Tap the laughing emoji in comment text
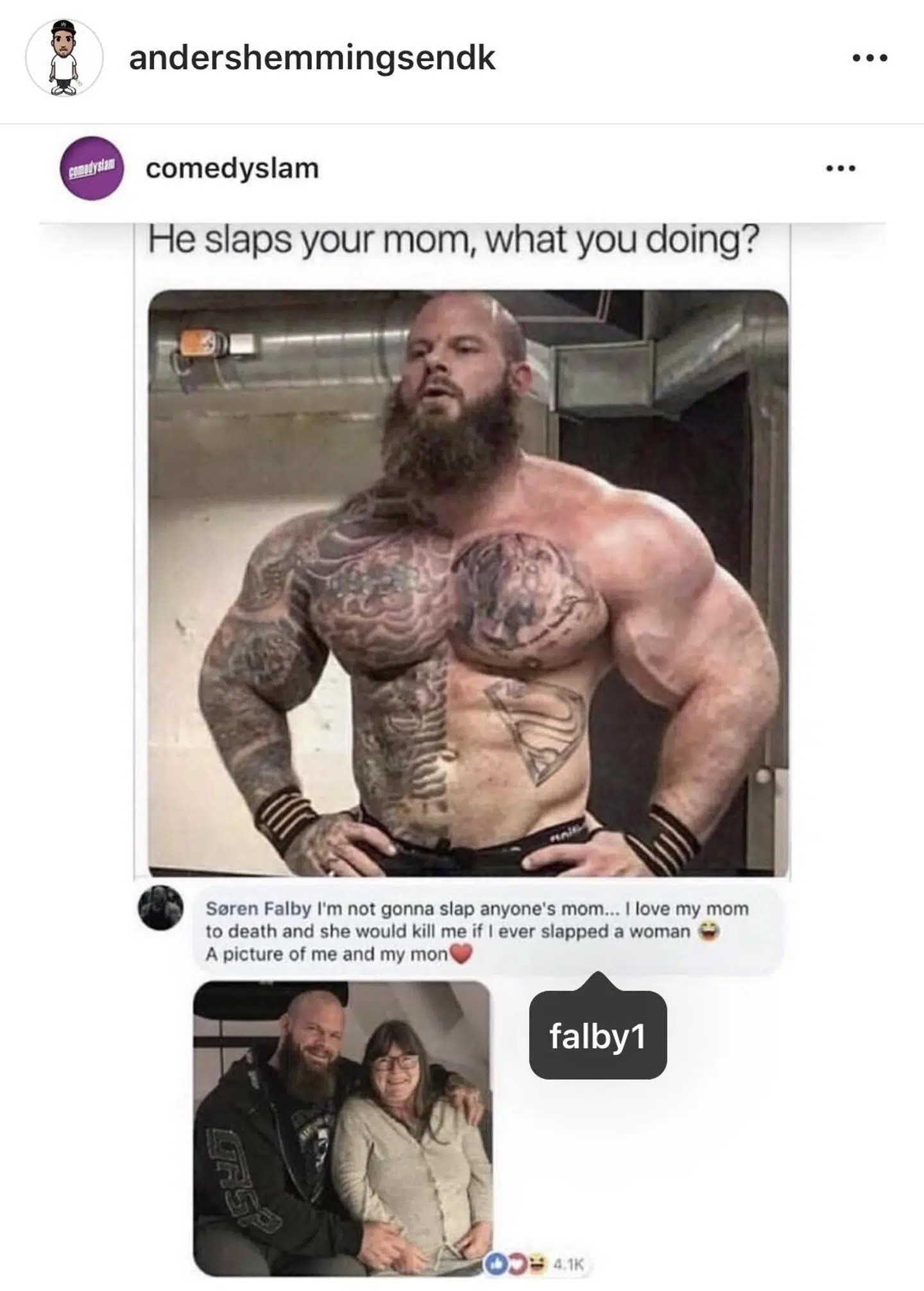Viewport: 924px width, 1291px height. tap(708, 931)
